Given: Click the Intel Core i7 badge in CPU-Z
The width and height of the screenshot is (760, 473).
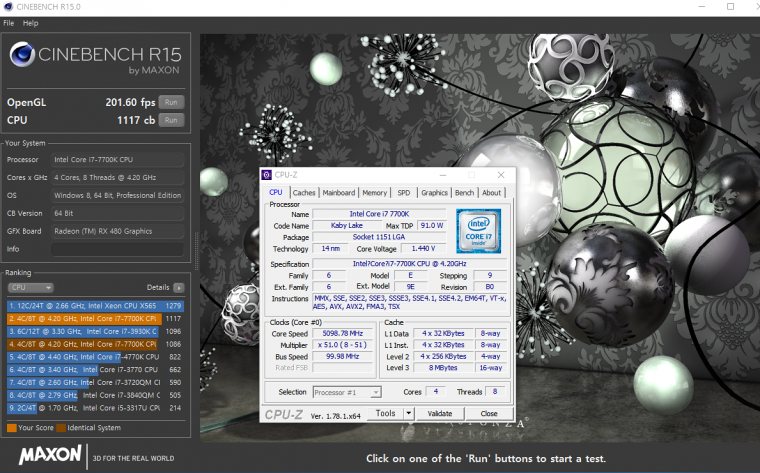Looking at the screenshot, I should pyautogui.click(x=478, y=231).
